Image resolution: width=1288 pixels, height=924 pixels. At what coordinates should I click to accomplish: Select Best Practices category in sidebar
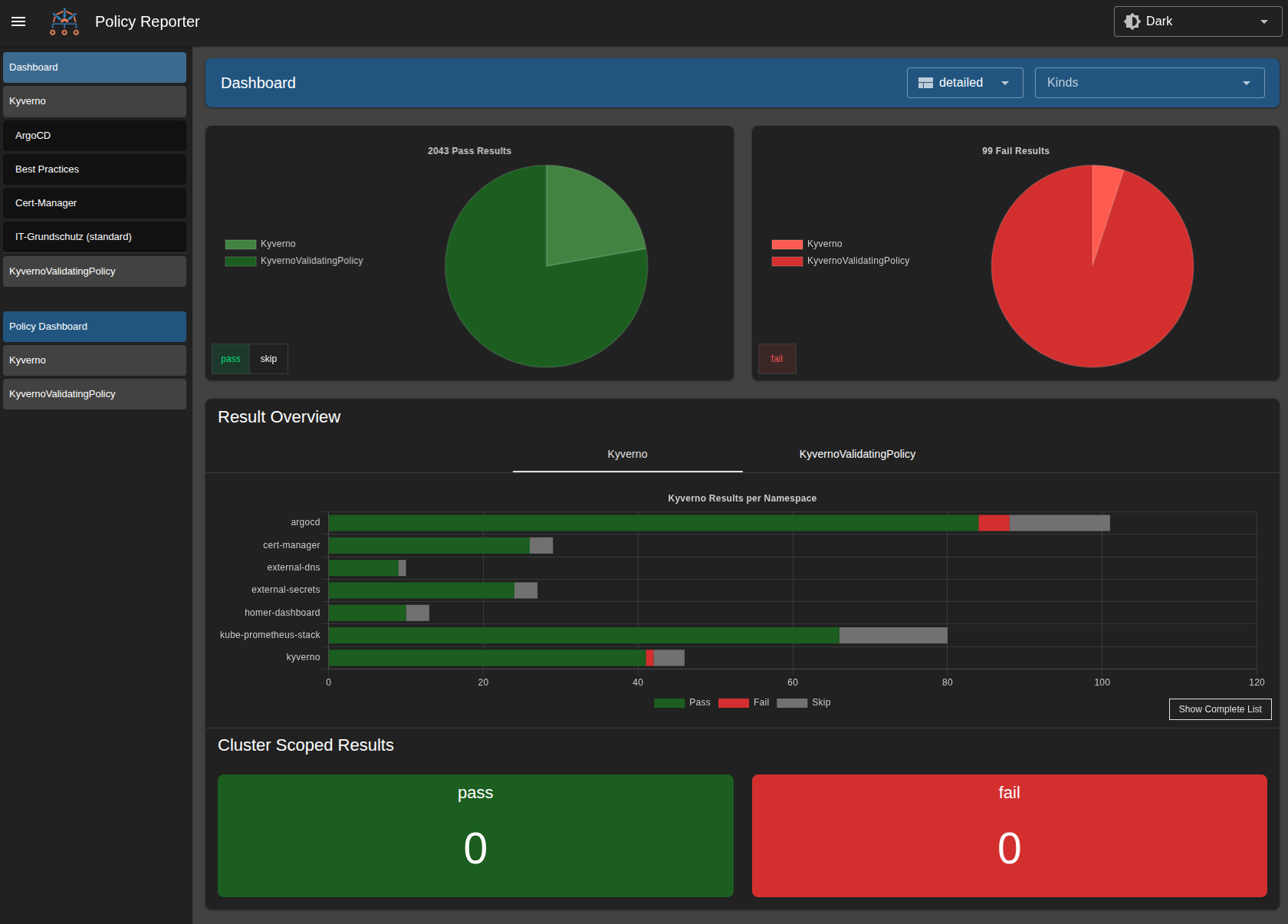coord(94,169)
